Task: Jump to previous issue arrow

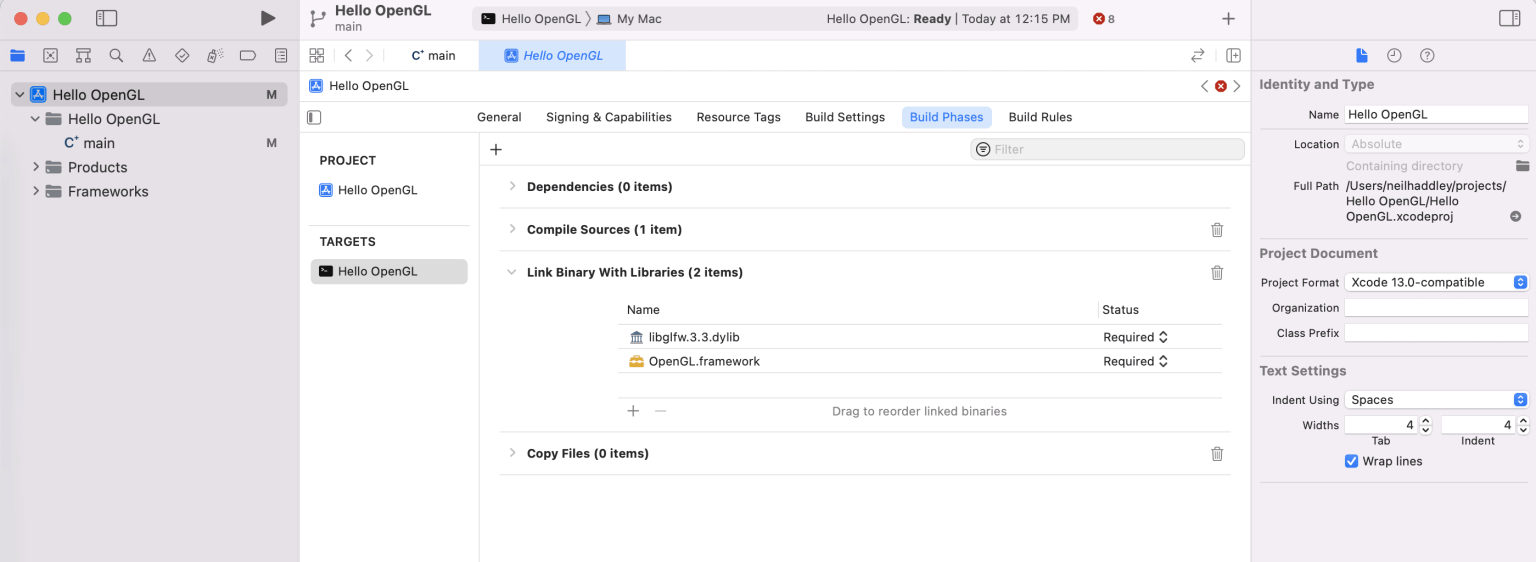Action: [1204, 86]
